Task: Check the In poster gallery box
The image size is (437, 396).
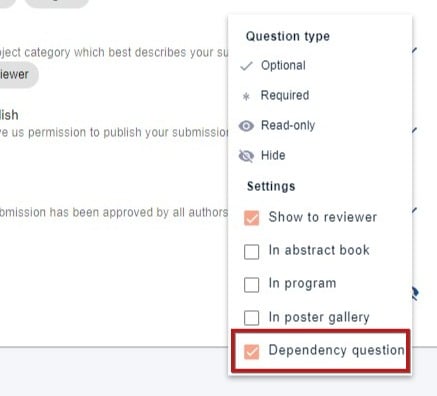Action: [x=251, y=318]
